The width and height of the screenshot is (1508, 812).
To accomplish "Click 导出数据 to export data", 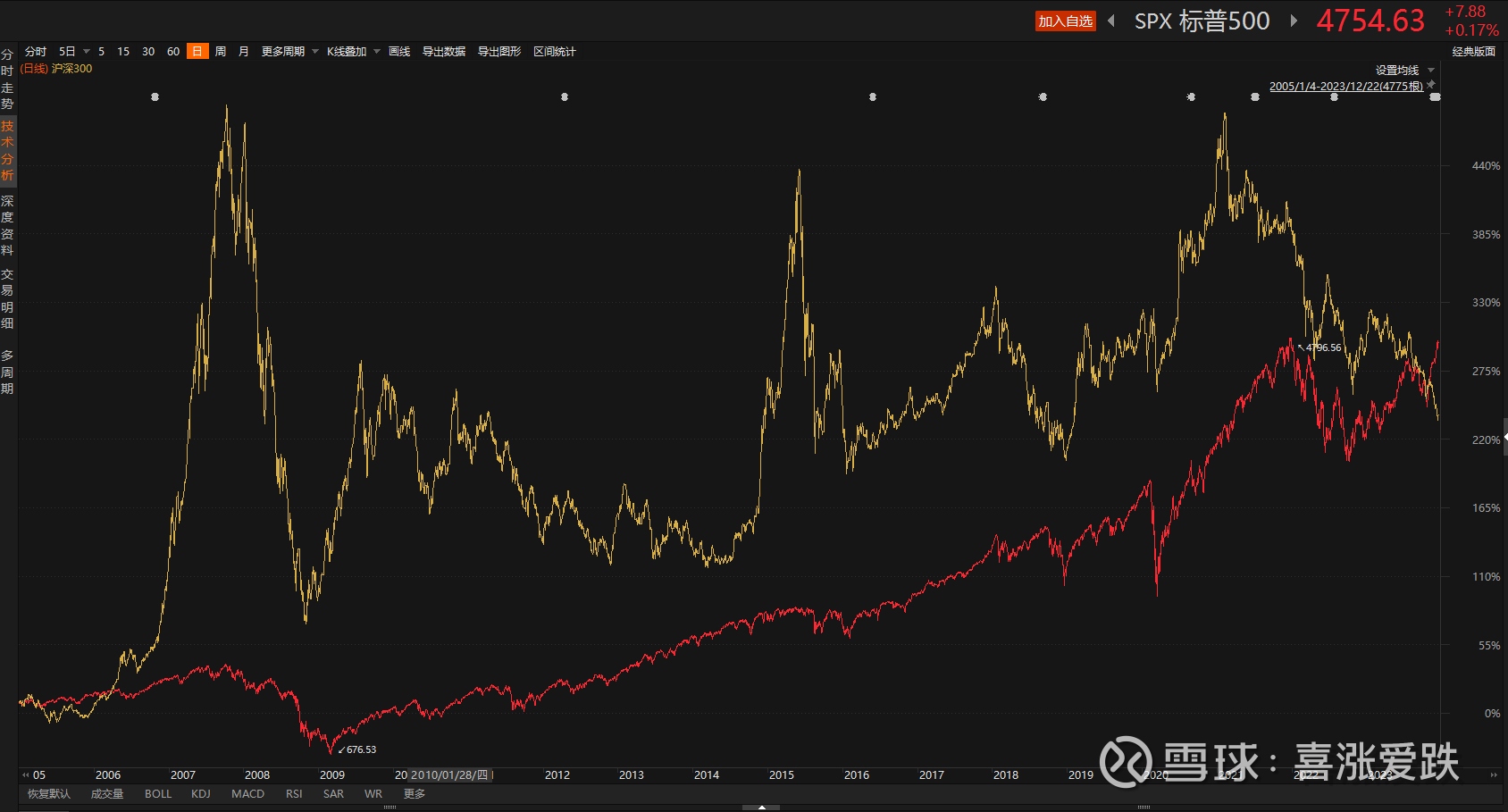I will pos(444,52).
